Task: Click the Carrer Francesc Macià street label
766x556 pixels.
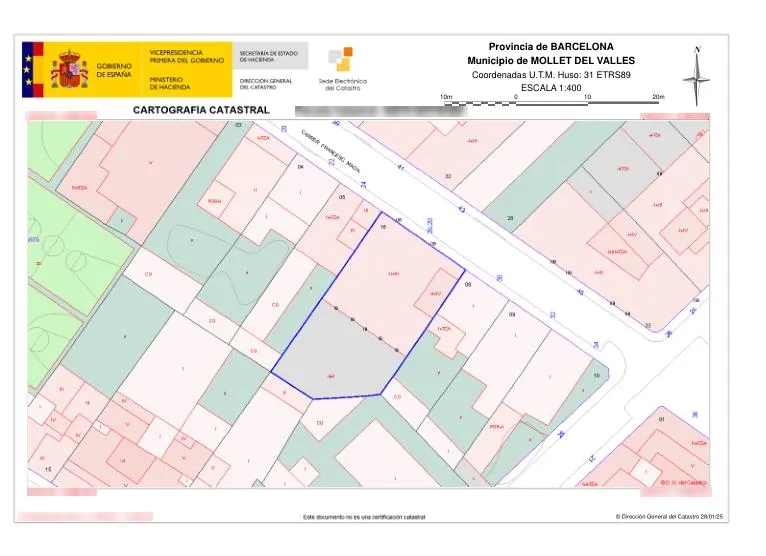Action: coord(331,151)
